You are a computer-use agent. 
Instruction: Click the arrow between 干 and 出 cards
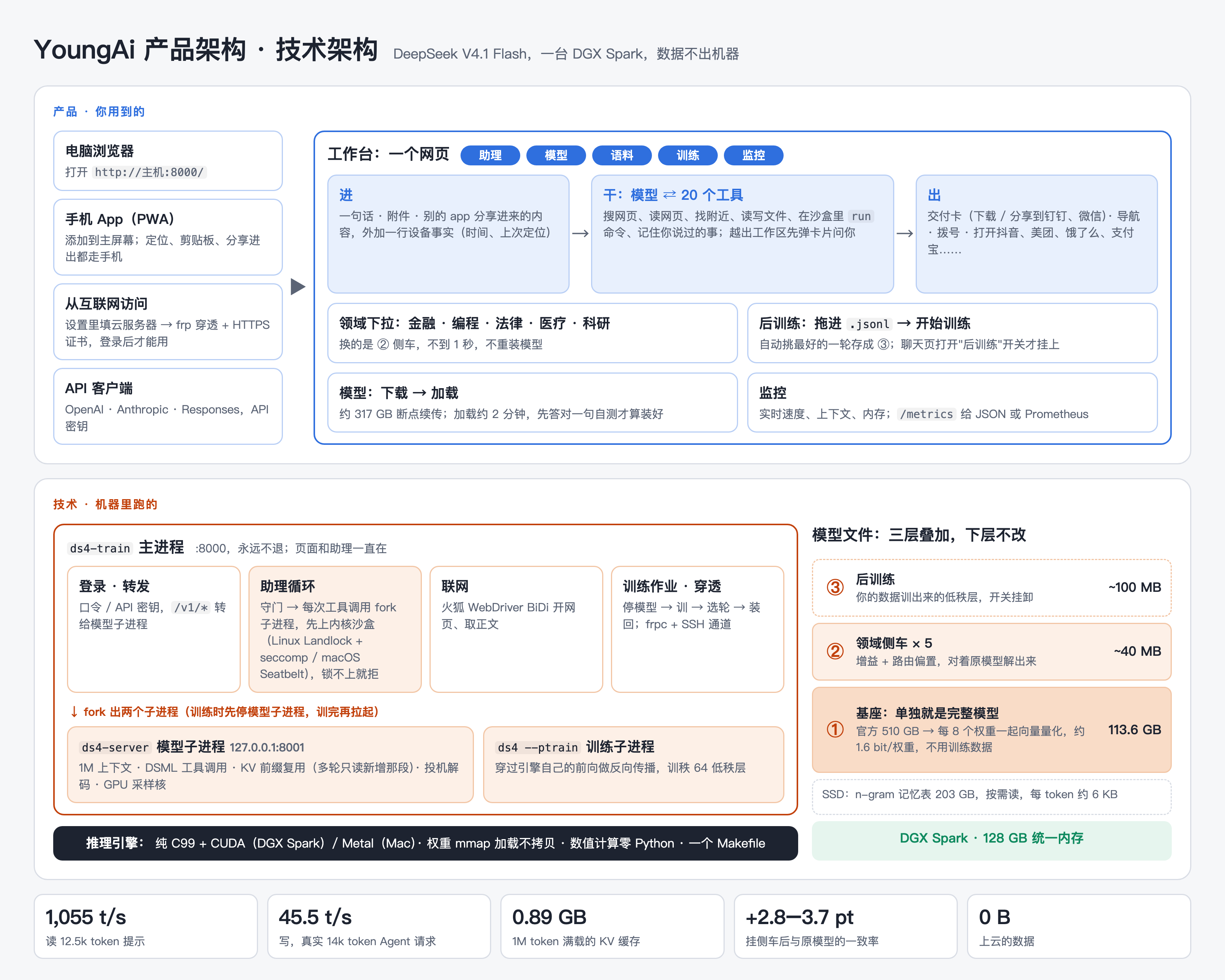pyautogui.click(x=905, y=234)
